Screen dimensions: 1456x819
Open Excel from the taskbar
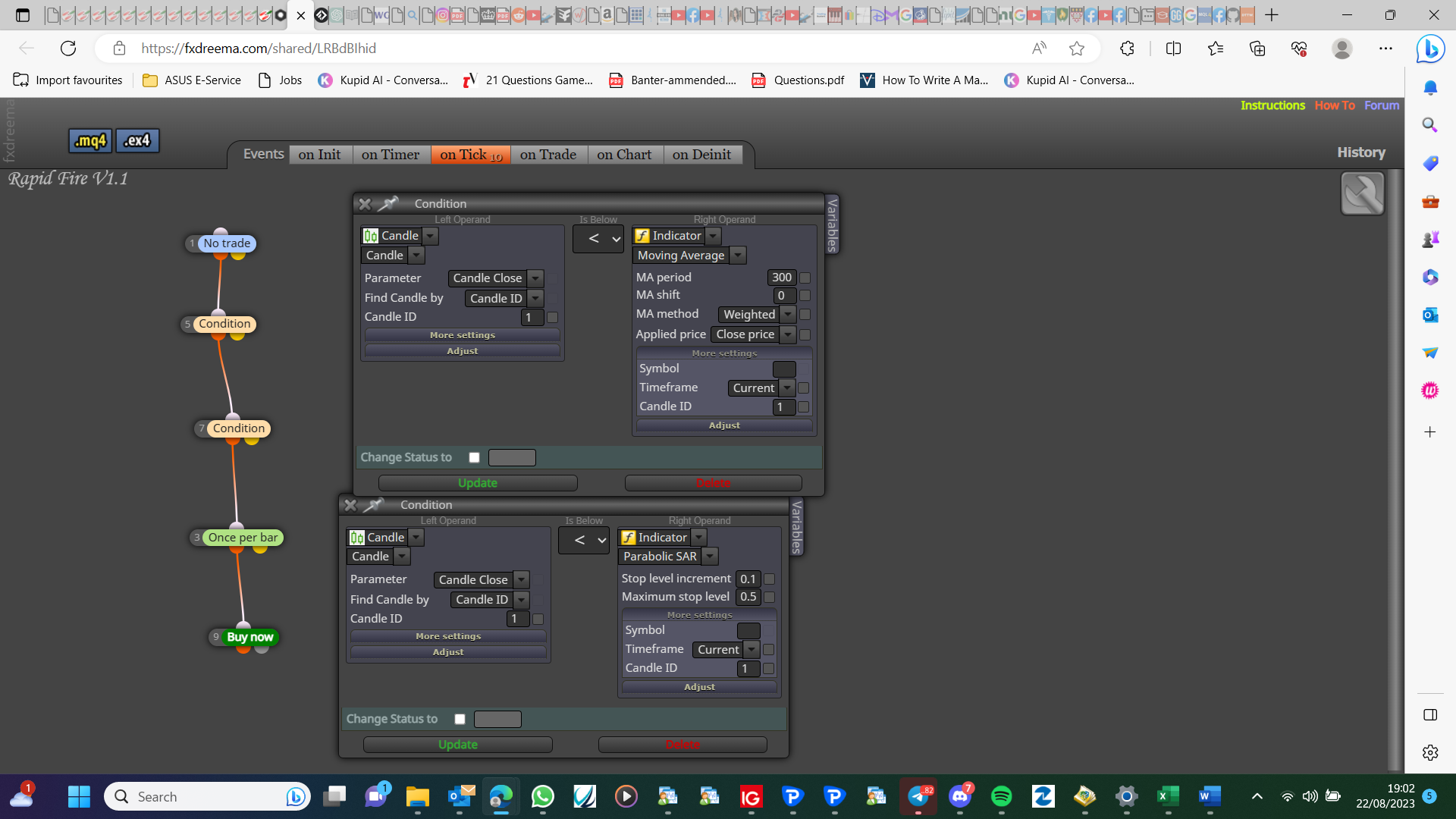(x=1168, y=796)
